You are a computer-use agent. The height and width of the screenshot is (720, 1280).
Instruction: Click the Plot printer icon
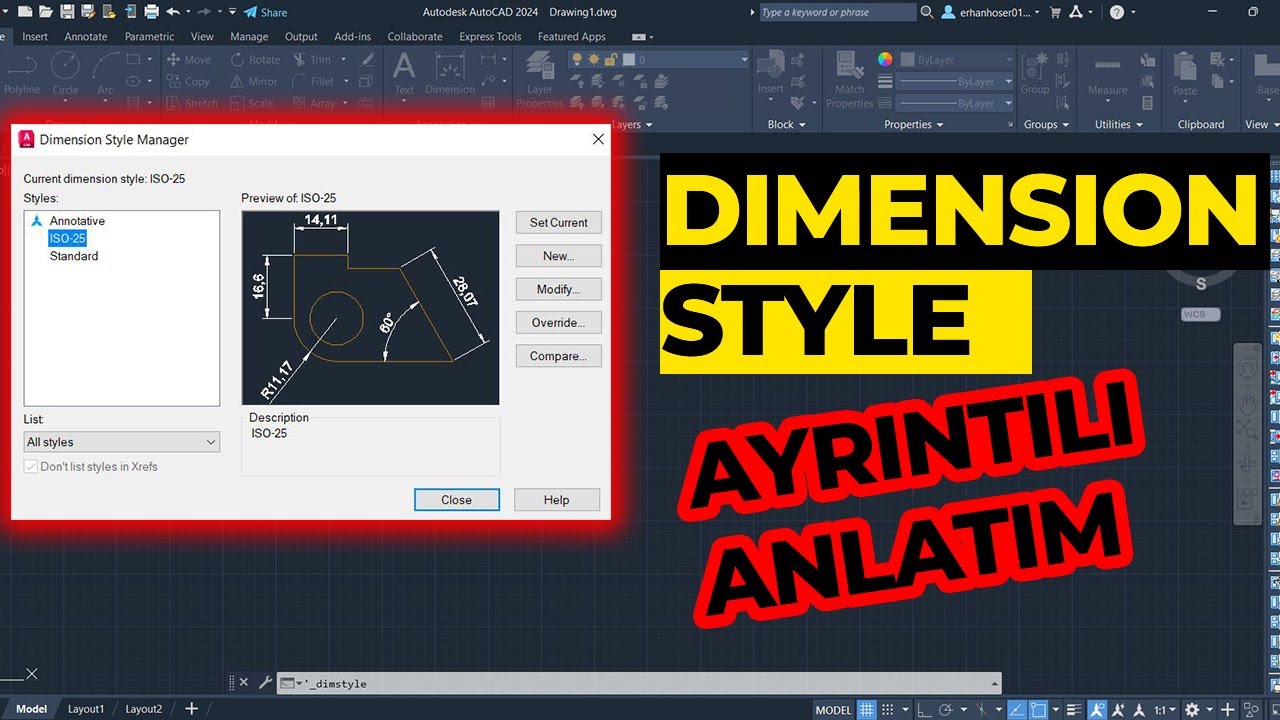point(151,12)
